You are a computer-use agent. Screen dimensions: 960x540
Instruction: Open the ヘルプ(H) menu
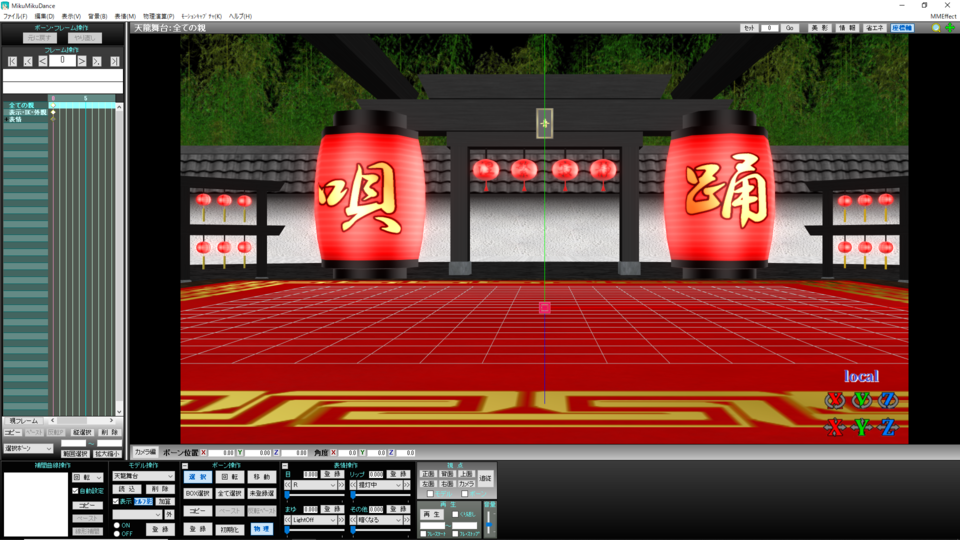tap(240, 17)
